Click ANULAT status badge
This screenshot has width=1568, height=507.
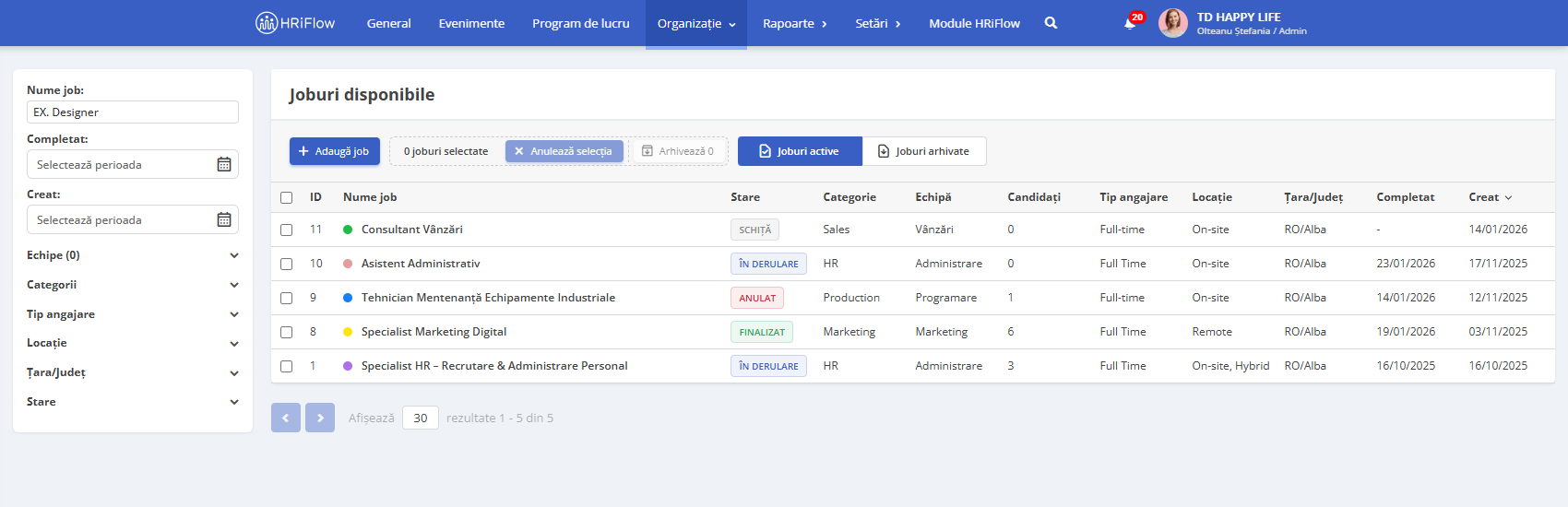(757, 298)
